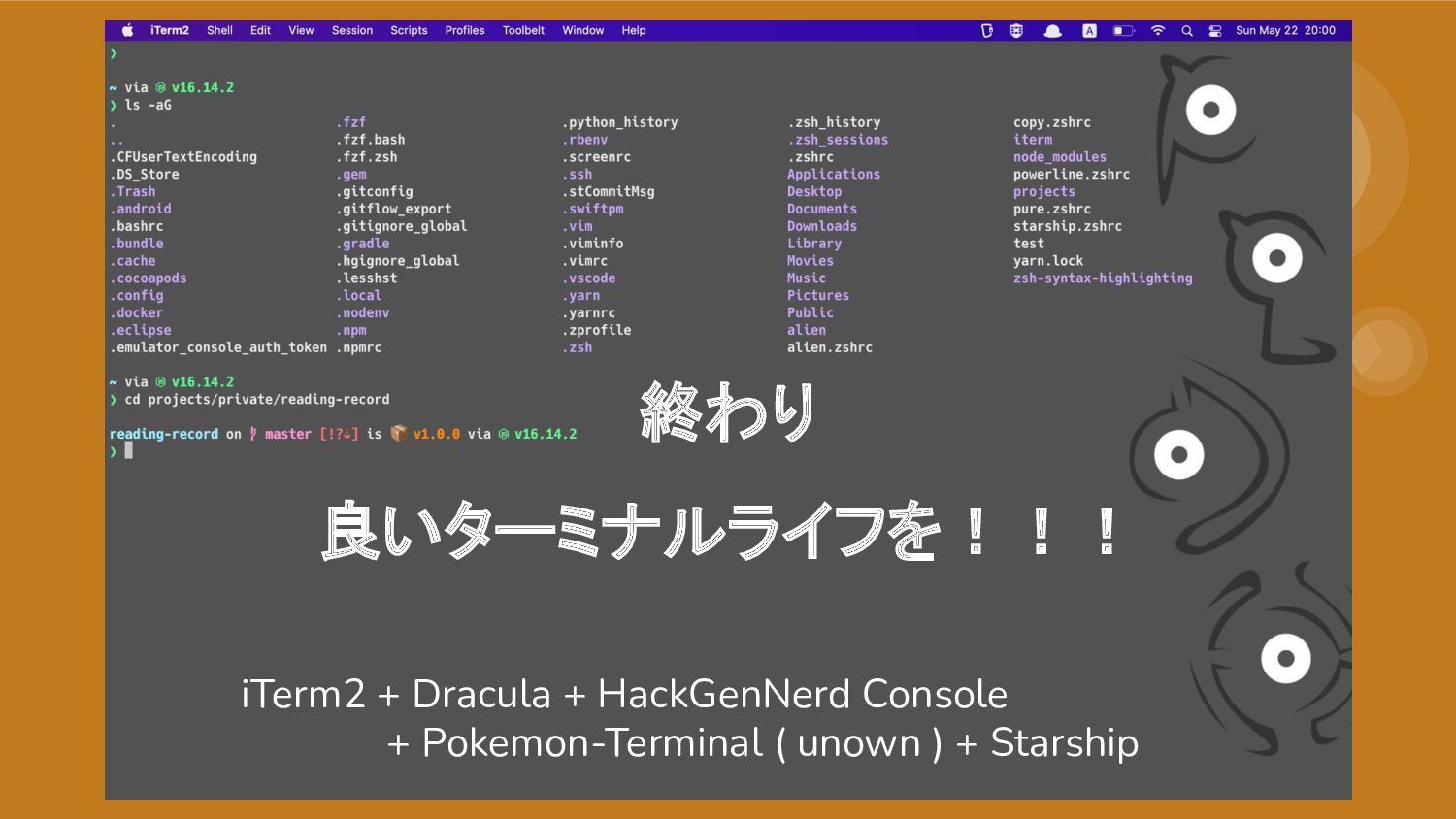This screenshot has width=1456, height=819.
Task: Click the '.bashrc' file entry
Action: click(x=137, y=226)
